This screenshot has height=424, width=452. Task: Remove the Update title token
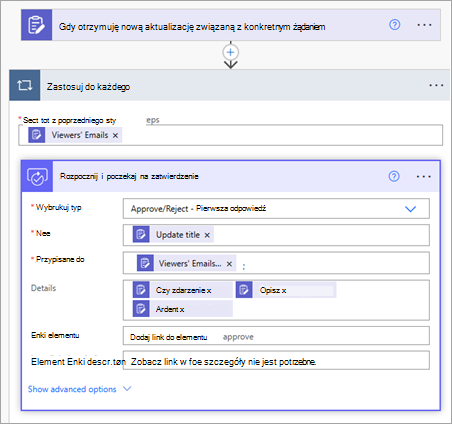coord(207,235)
